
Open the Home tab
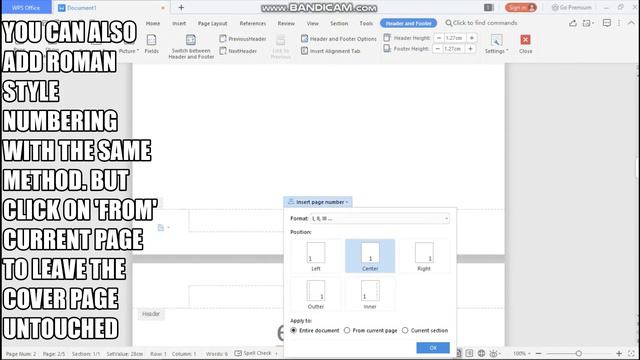click(153, 23)
